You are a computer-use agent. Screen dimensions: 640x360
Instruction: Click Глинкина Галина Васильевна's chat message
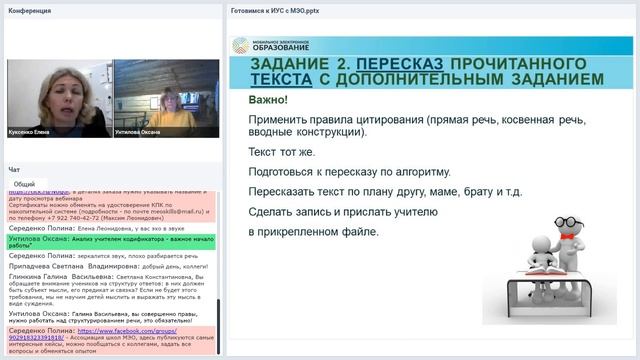[107, 290]
